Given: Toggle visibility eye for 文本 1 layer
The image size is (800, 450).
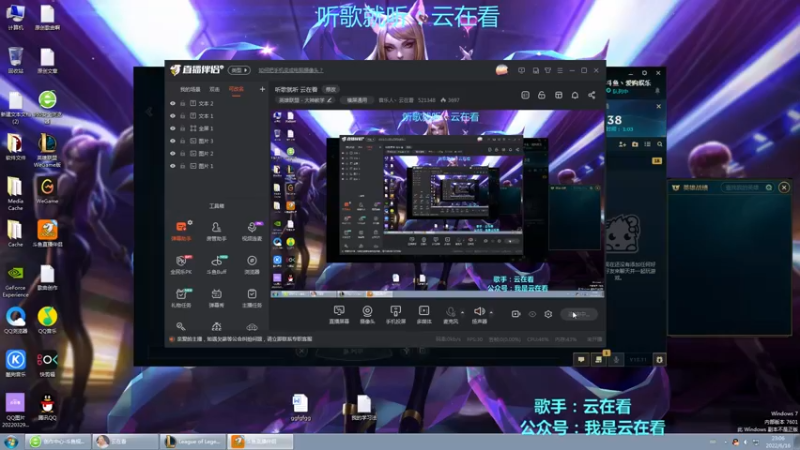Looking at the screenshot, I should click(x=172, y=116).
